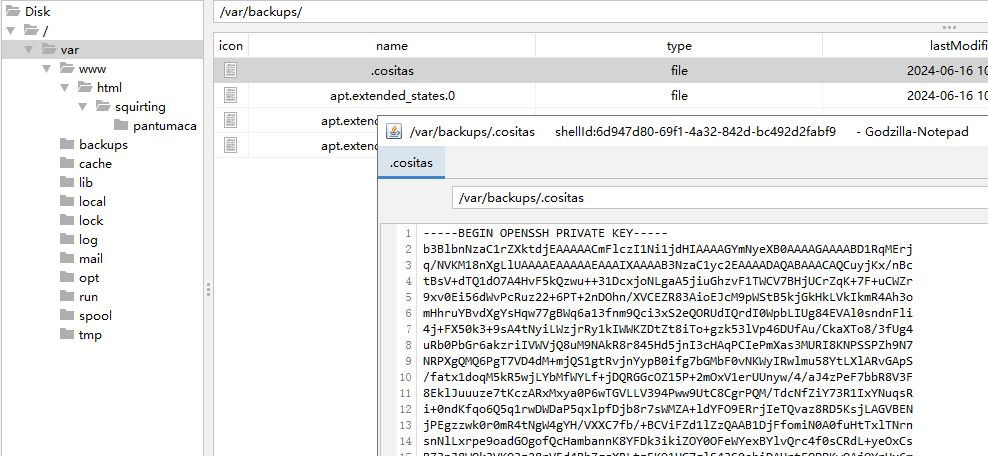Select the .cositas file name cell
This screenshot has height=456, width=988.
[x=392, y=71]
